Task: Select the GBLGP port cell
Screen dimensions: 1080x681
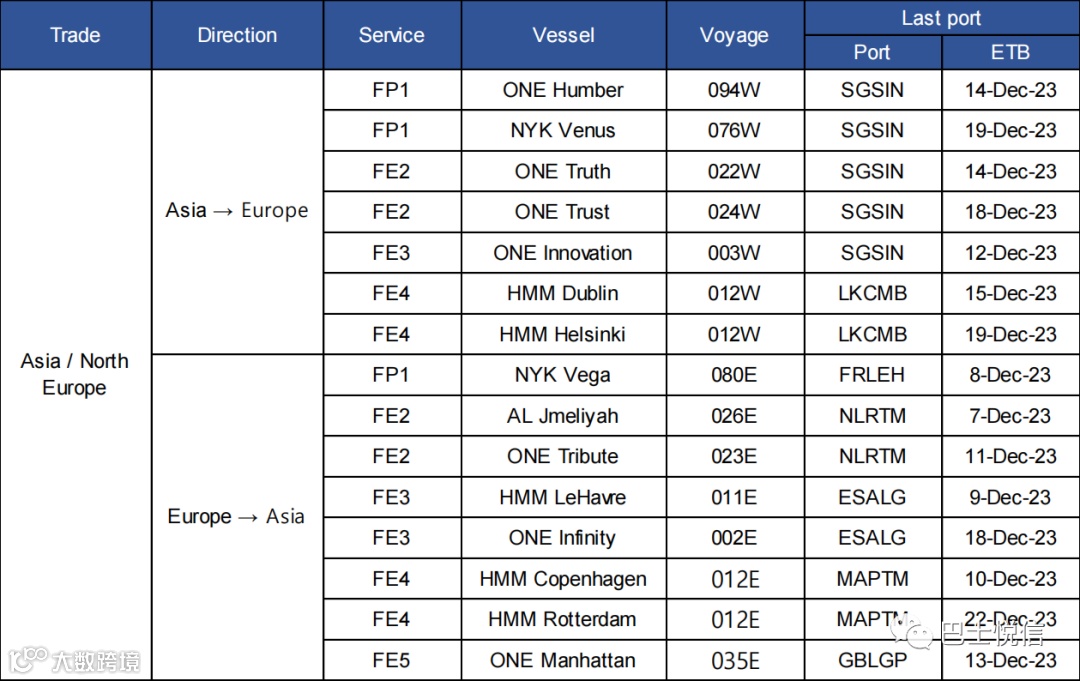Action: (x=873, y=660)
